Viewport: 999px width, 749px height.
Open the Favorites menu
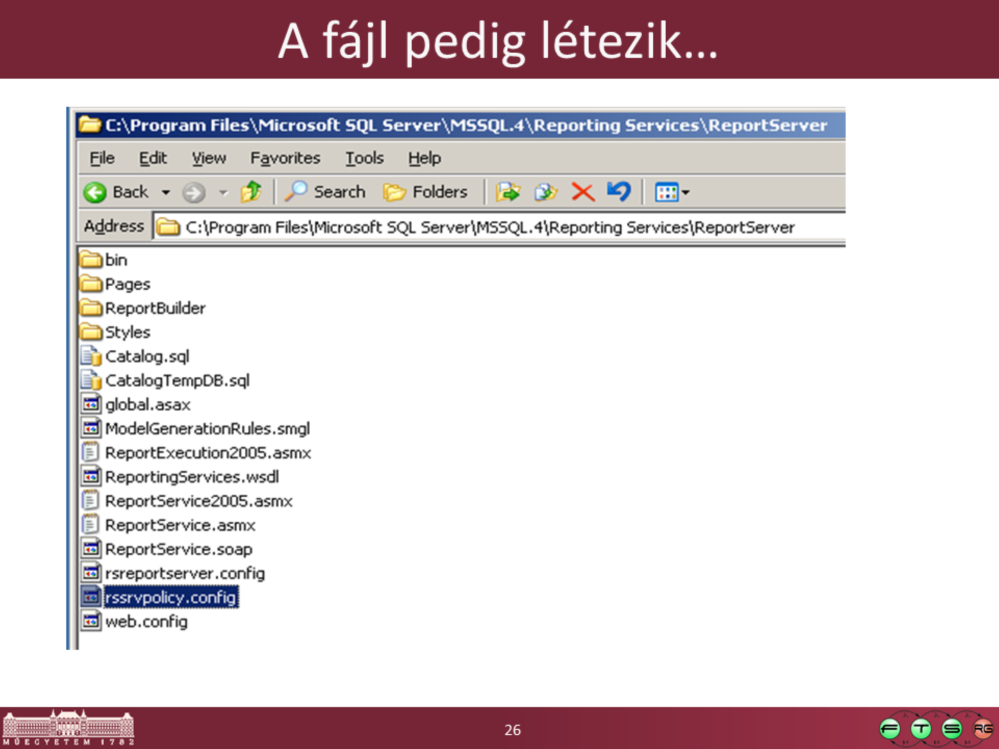tap(285, 158)
